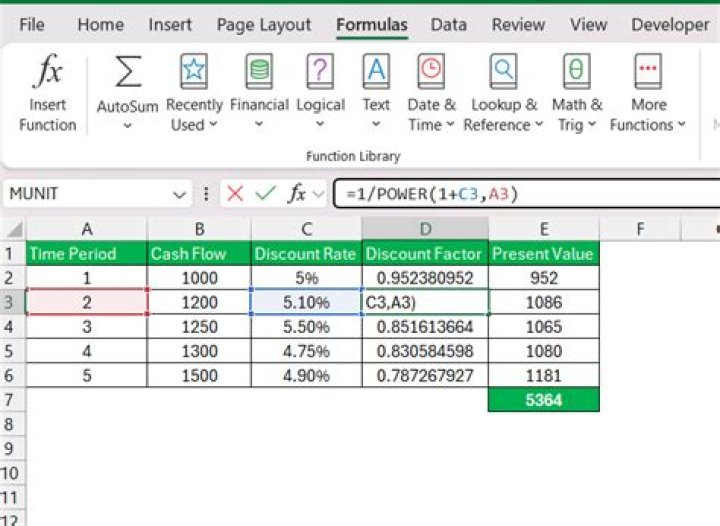Click the fx button in formula bar
Viewport: 720px width, 526px height.
click(297, 194)
